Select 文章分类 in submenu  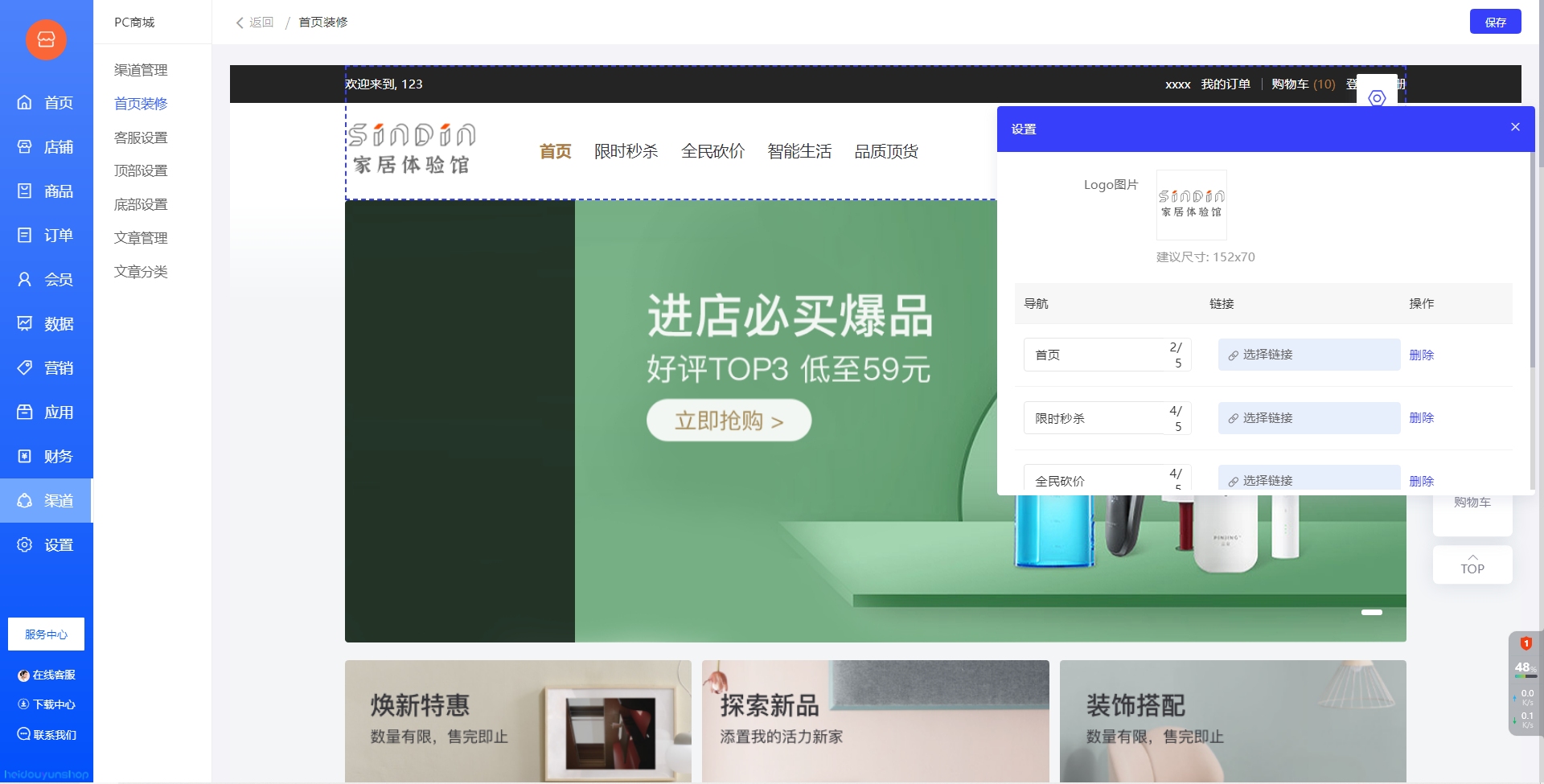(x=141, y=272)
